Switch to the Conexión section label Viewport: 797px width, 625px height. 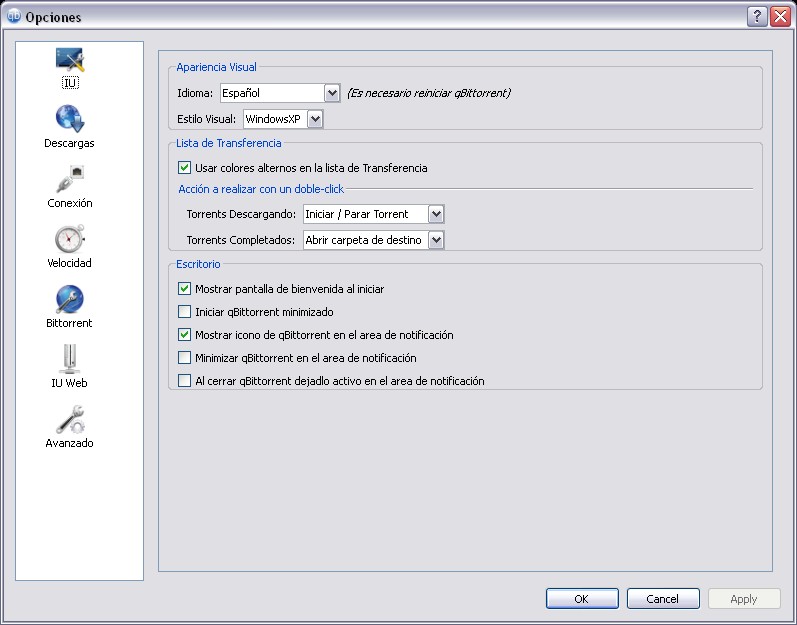70,203
